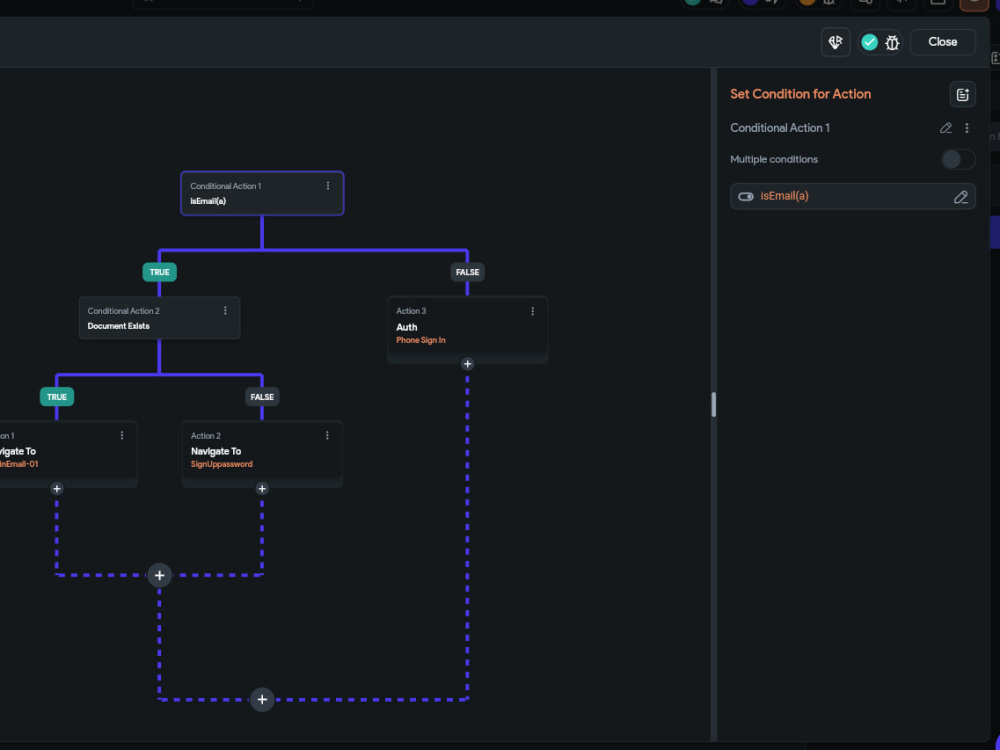This screenshot has height=750, width=1000.
Task: Click the Phone Sign In label in Action 3
Action: [421, 341]
